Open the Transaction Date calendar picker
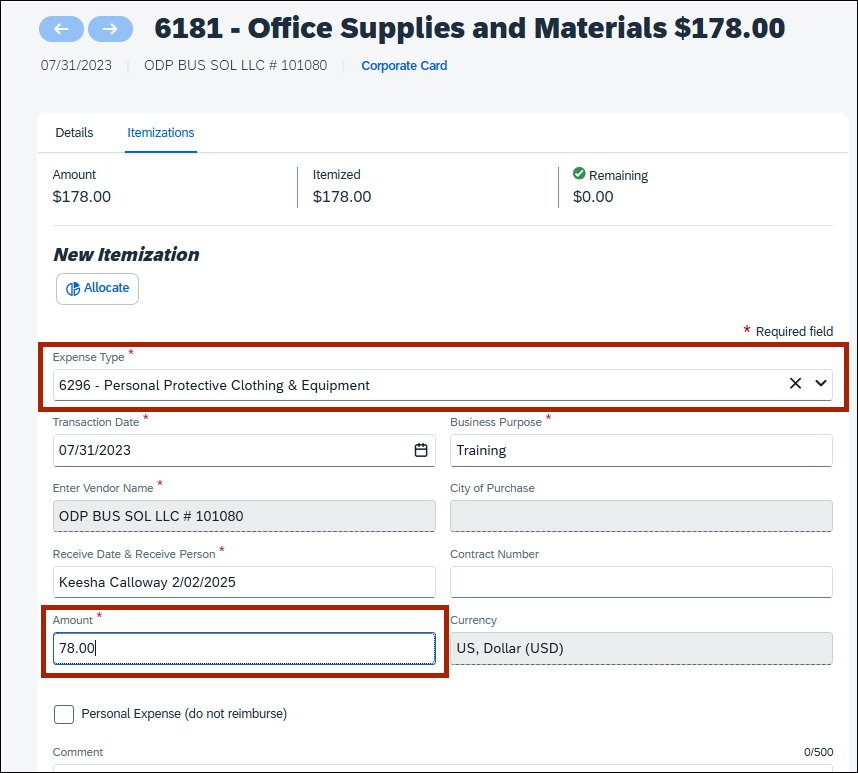 click(x=421, y=450)
